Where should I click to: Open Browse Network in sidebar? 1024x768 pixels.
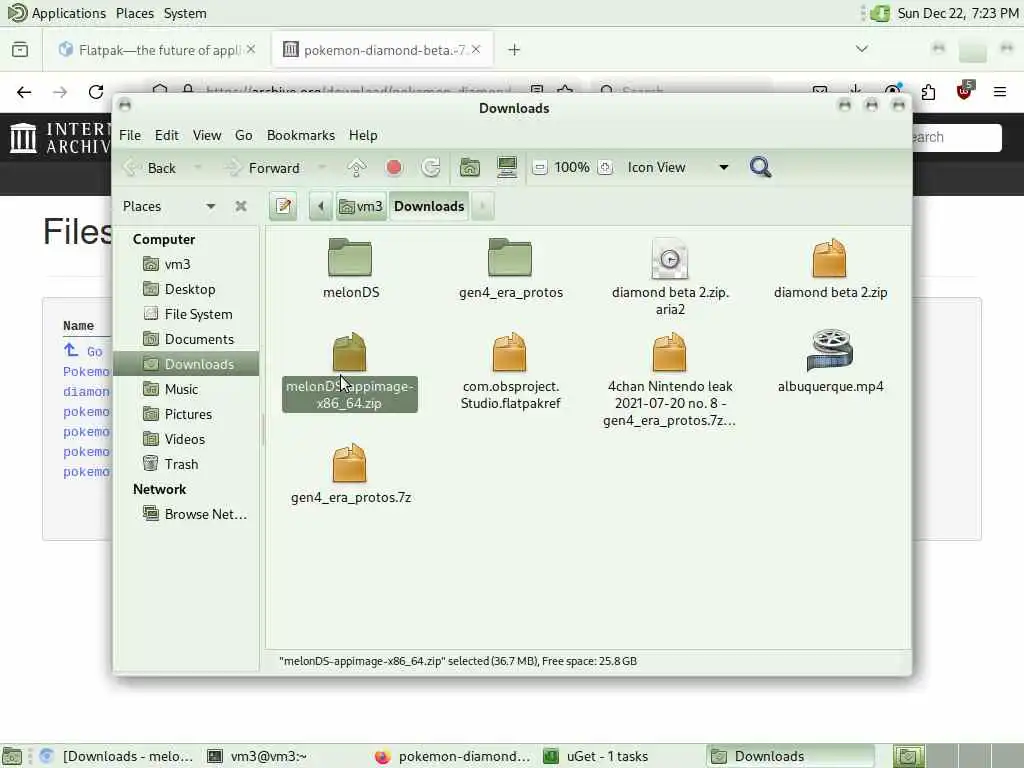pyautogui.click(x=186, y=514)
